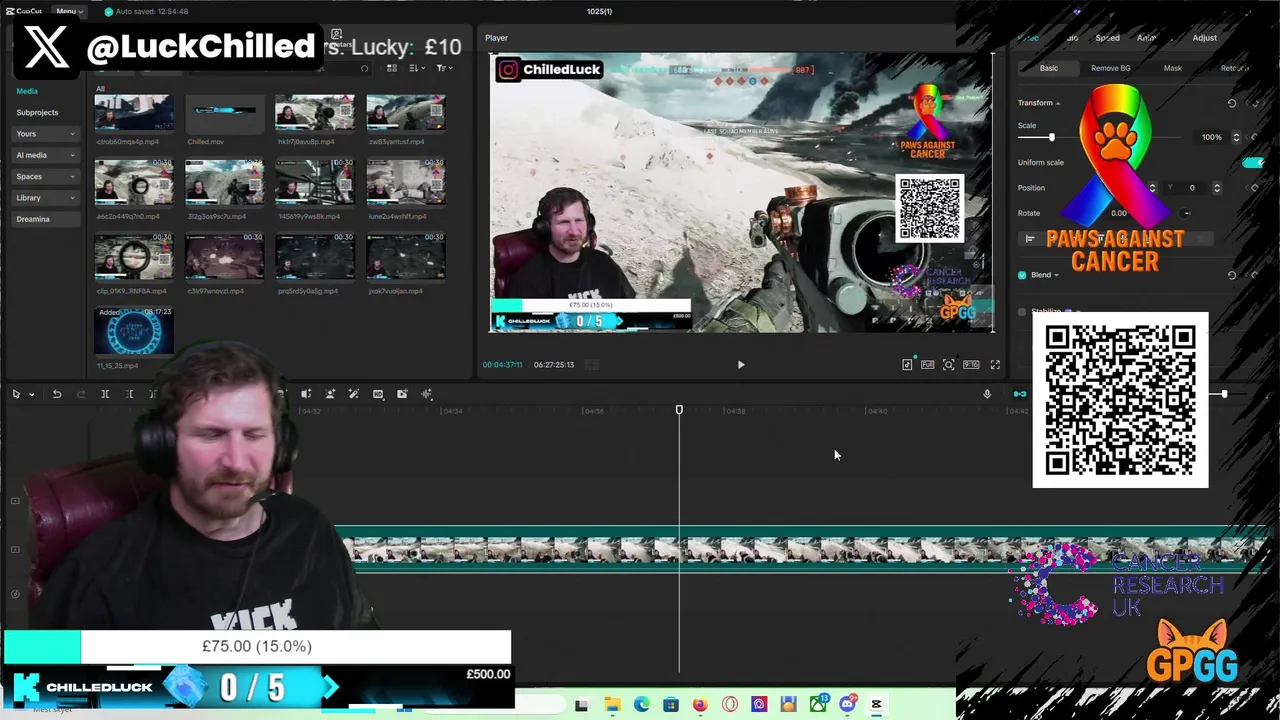1280x720 pixels.
Task: Select the 11_15_25.mp4 added clip thumbnail
Action: (x=134, y=331)
